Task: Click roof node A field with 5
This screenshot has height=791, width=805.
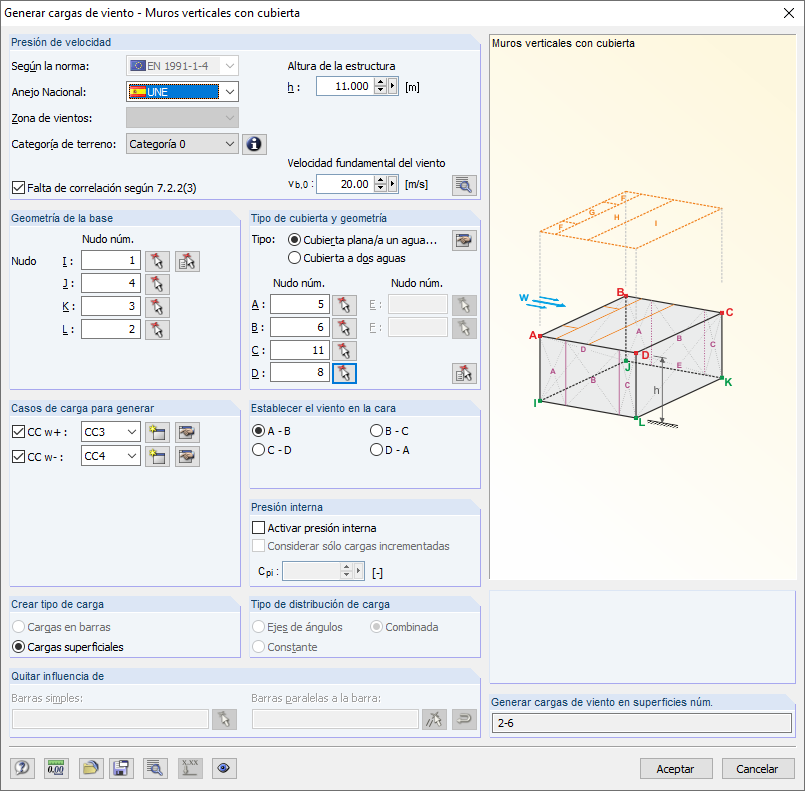Action: (300, 304)
